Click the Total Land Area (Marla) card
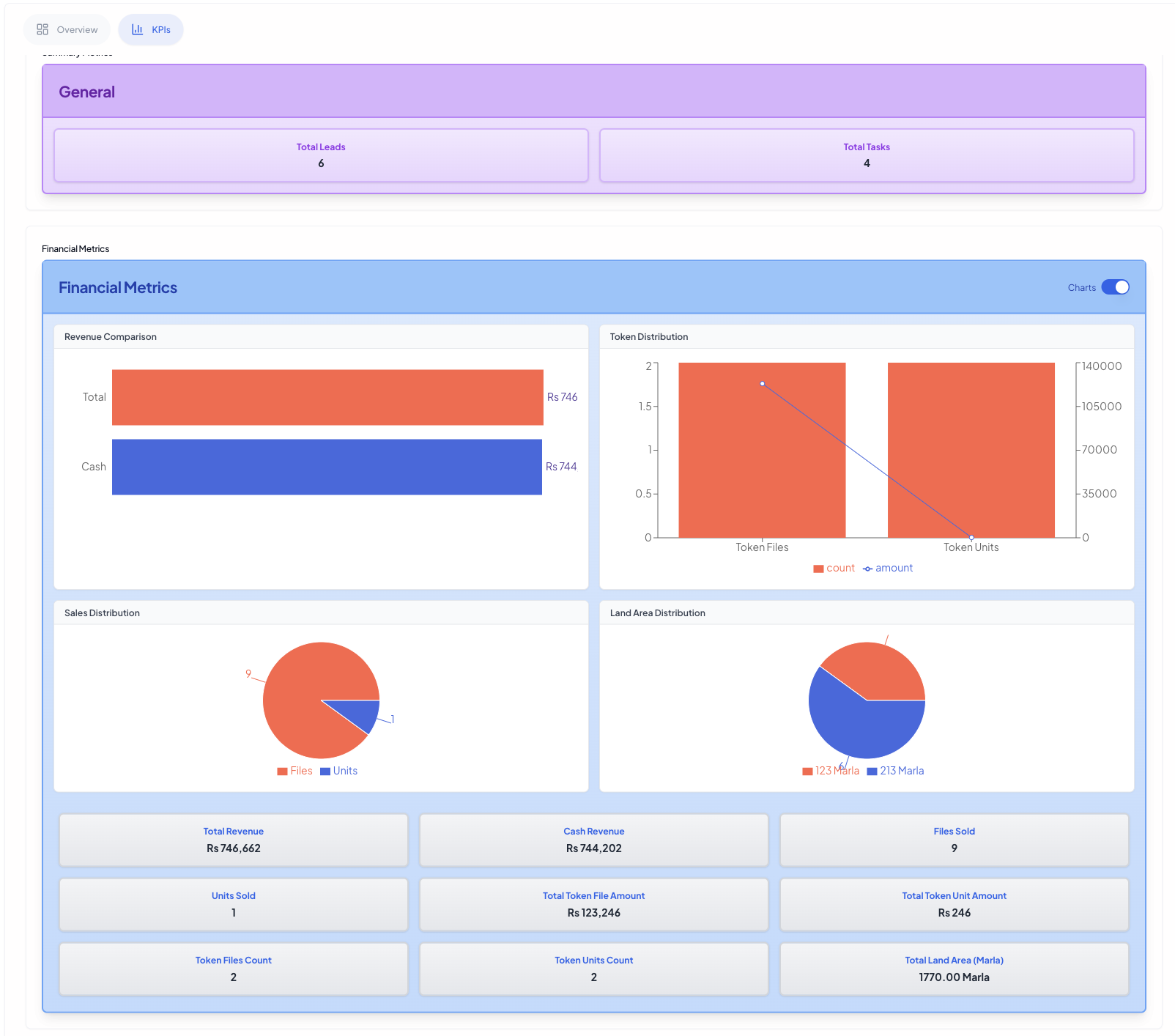The width and height of the screenshot is (1175, 1036). (954, 969)
